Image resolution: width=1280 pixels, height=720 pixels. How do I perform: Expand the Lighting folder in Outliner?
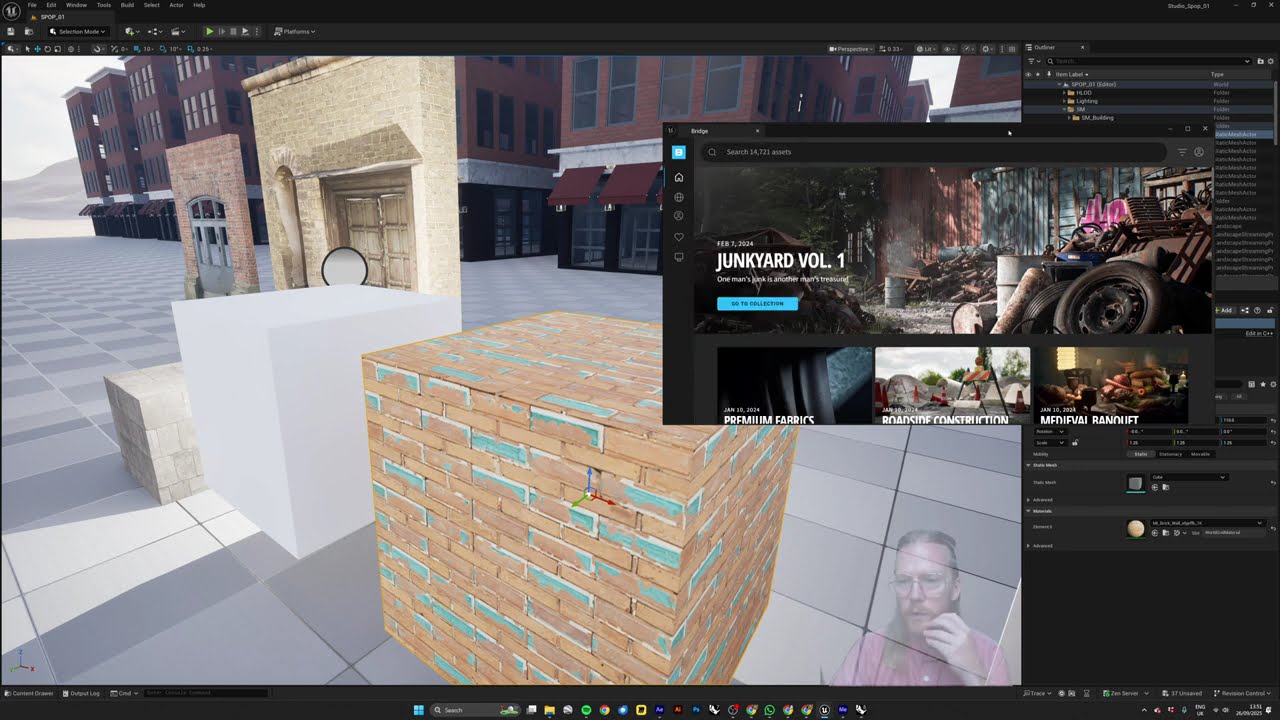coord(1066,101)
